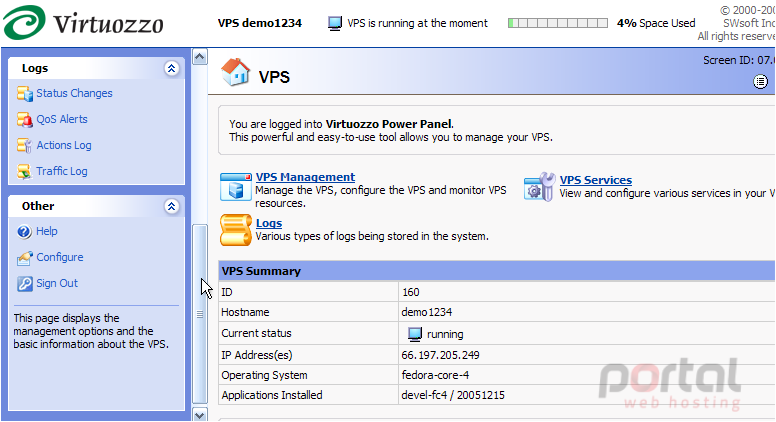Collapse the Other sidebar section
776x422 pixels.
click(171, 206)
